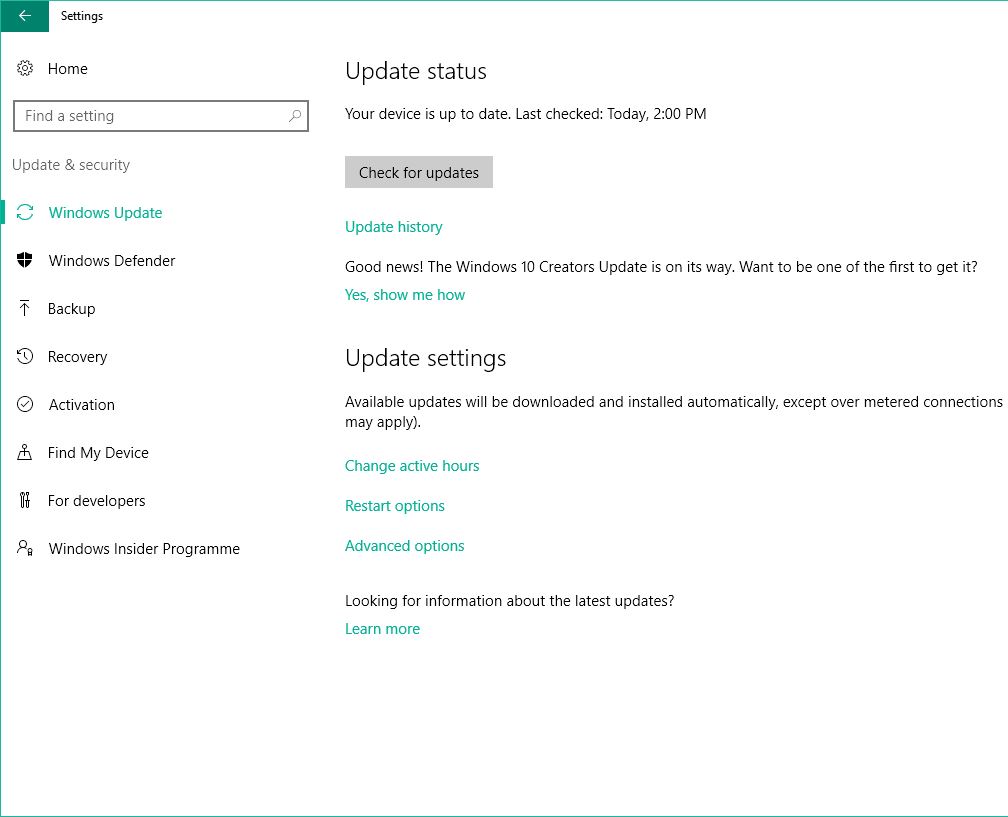The height and width of the screenshot is (817, 1008).
Task: Click the Find a setting search field
Action: tap(161, 116)
